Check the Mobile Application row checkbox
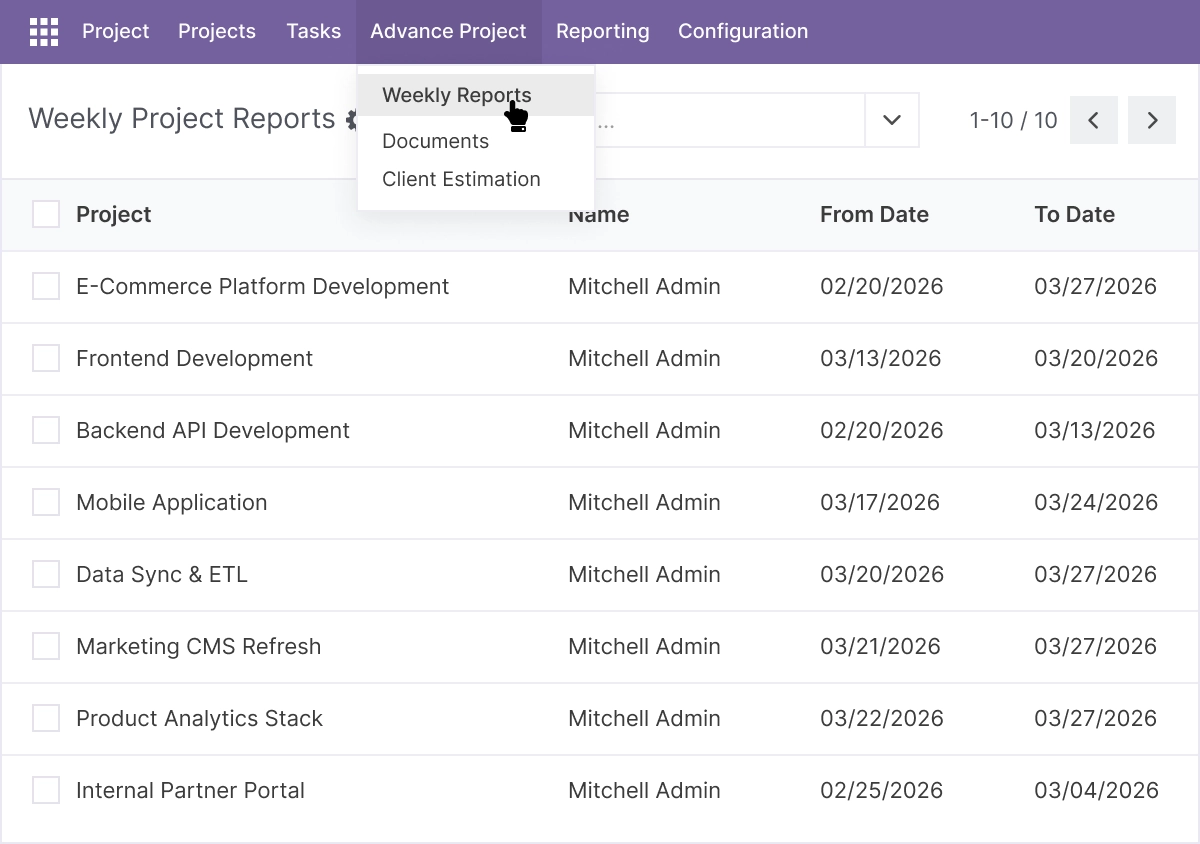The width and height of the screenshot is (1200, 844). click(46, 502)
